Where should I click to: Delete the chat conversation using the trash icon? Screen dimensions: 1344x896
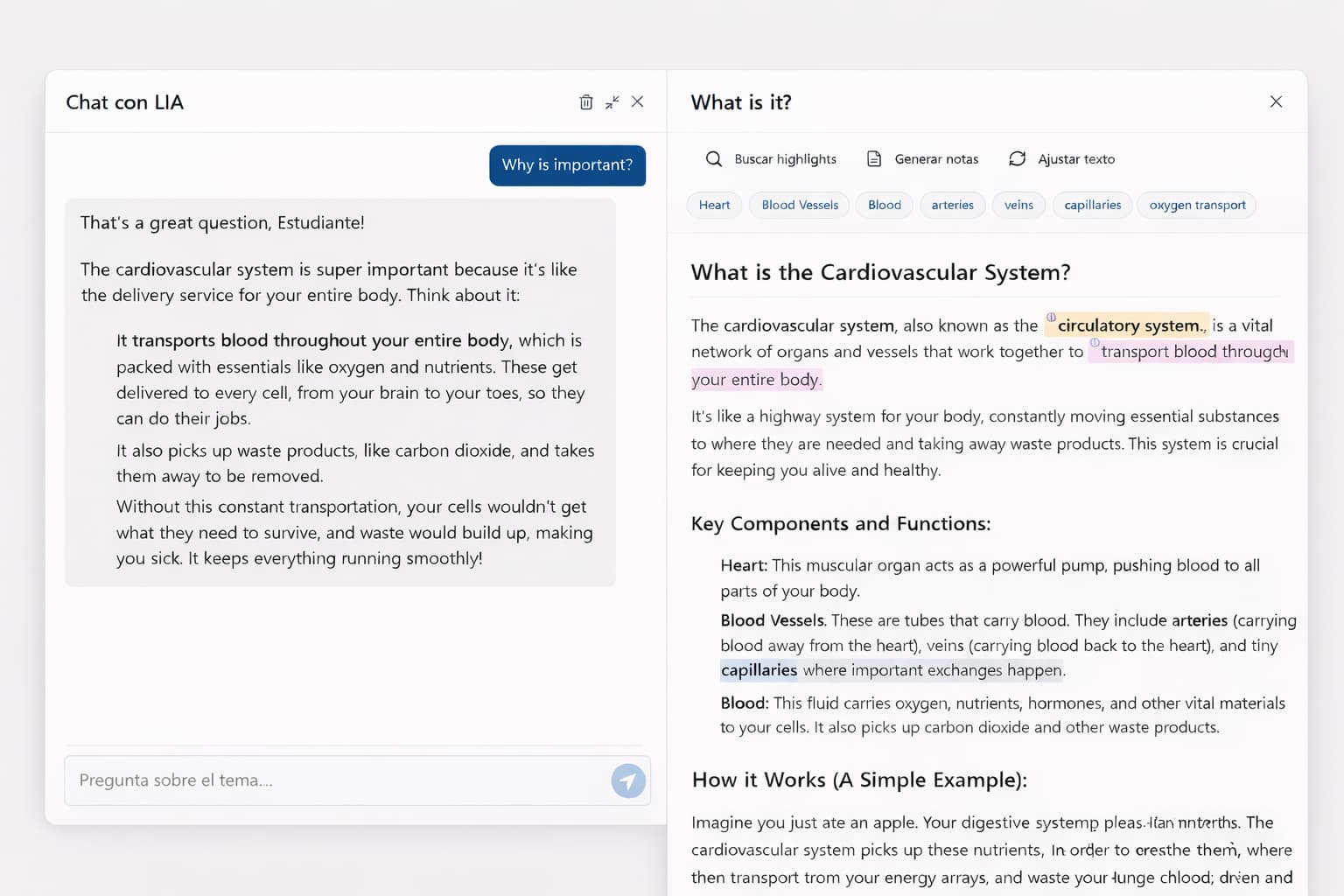(586, 101)
